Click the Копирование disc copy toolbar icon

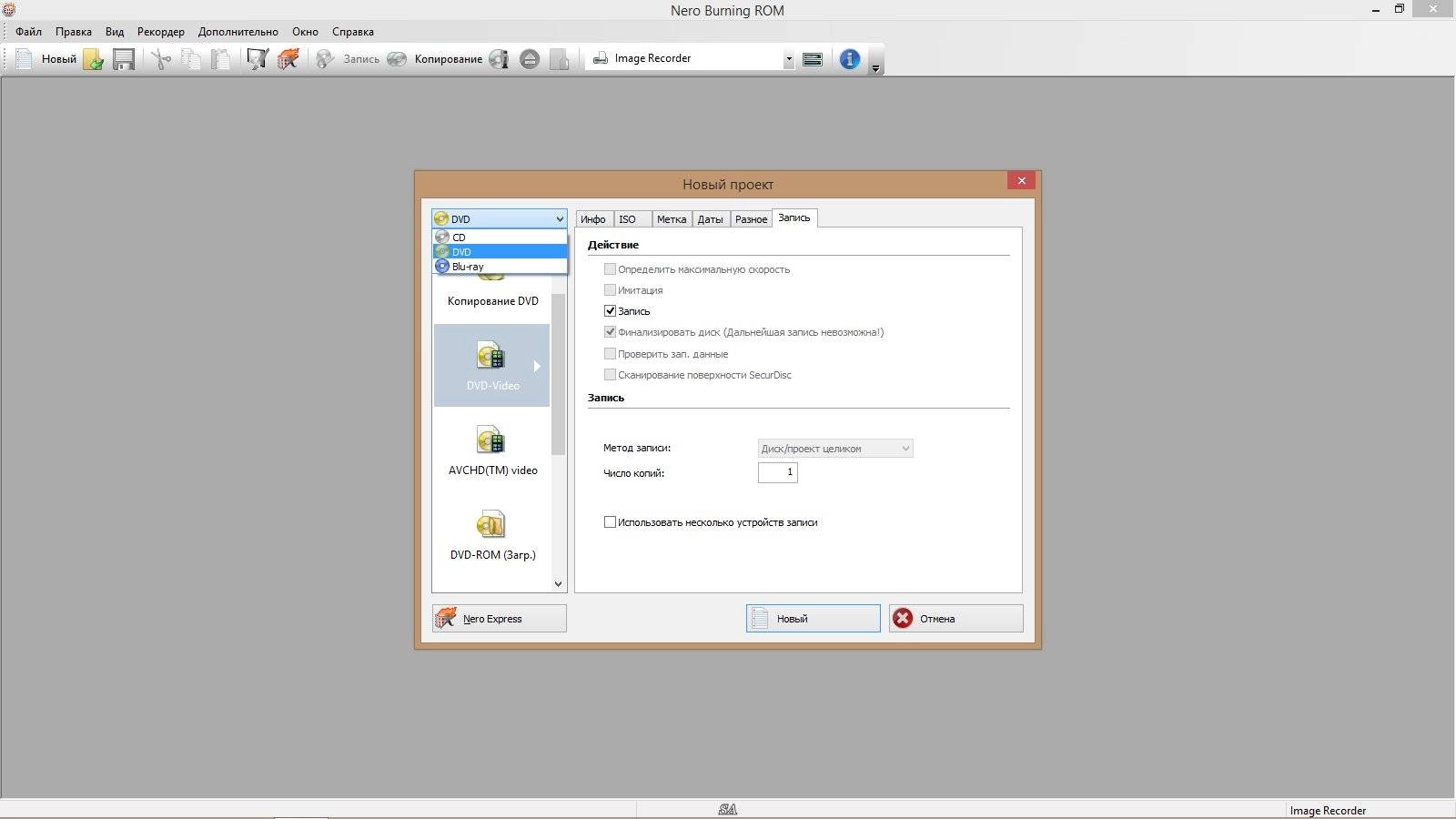tap(397, 59)
